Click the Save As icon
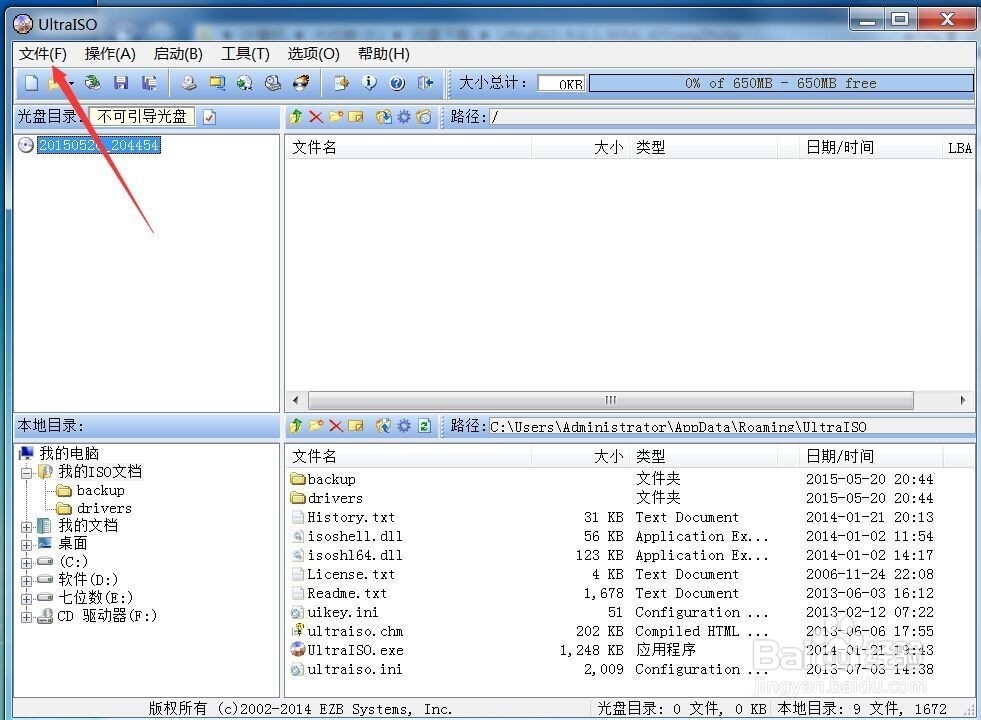981x720 pixels. pos(150,83)
